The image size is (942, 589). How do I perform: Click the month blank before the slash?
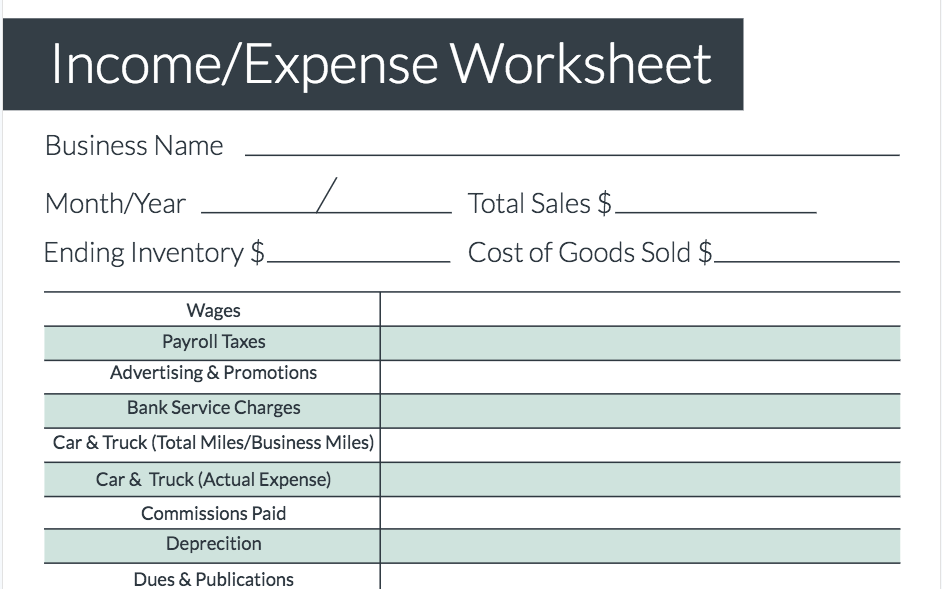click(258, 203)
